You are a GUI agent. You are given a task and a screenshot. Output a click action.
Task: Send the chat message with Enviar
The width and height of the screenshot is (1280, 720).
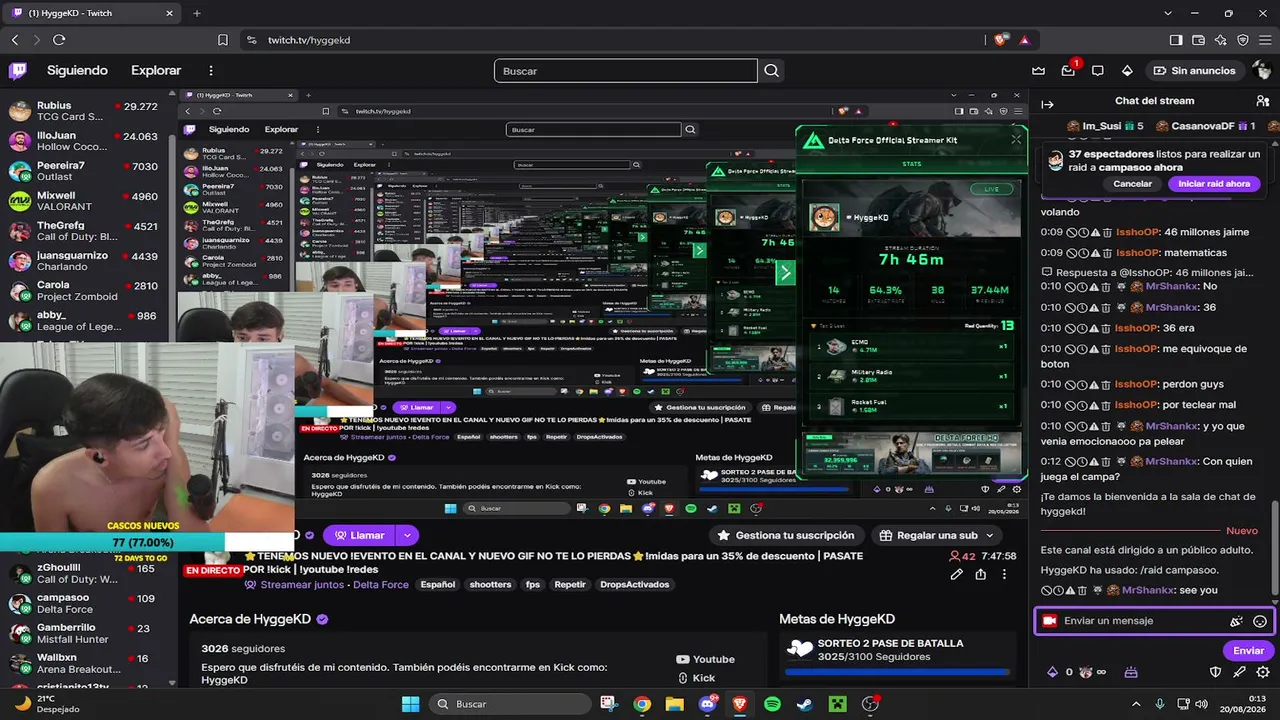[1248, 650]
